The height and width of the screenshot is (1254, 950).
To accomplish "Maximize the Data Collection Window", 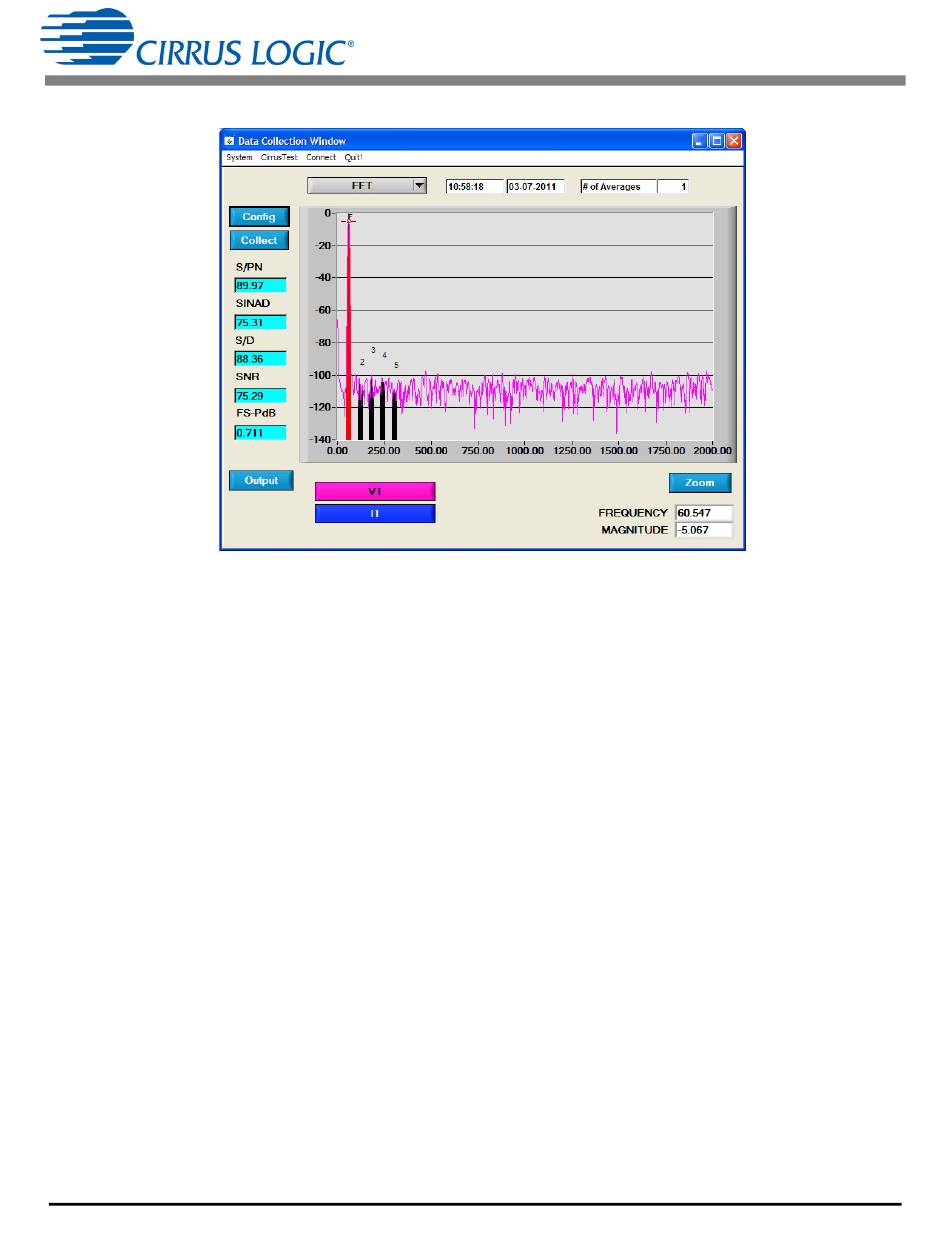I will coord(717,142).
